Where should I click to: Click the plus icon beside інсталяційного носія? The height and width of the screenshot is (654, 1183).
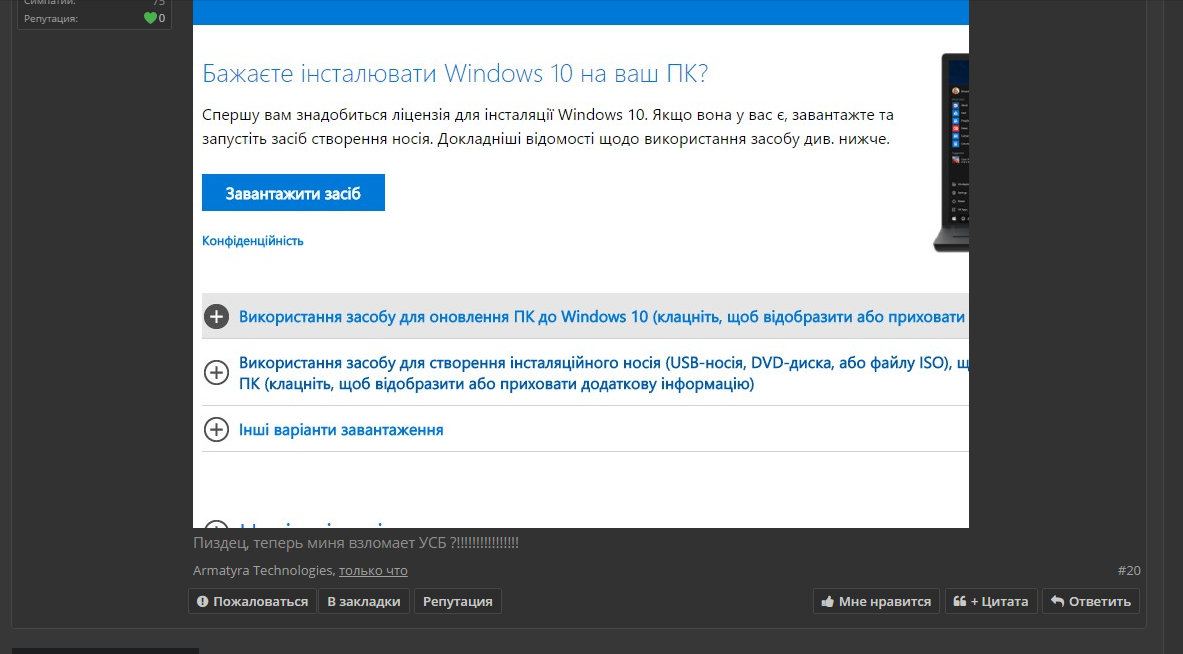(217, 372)
